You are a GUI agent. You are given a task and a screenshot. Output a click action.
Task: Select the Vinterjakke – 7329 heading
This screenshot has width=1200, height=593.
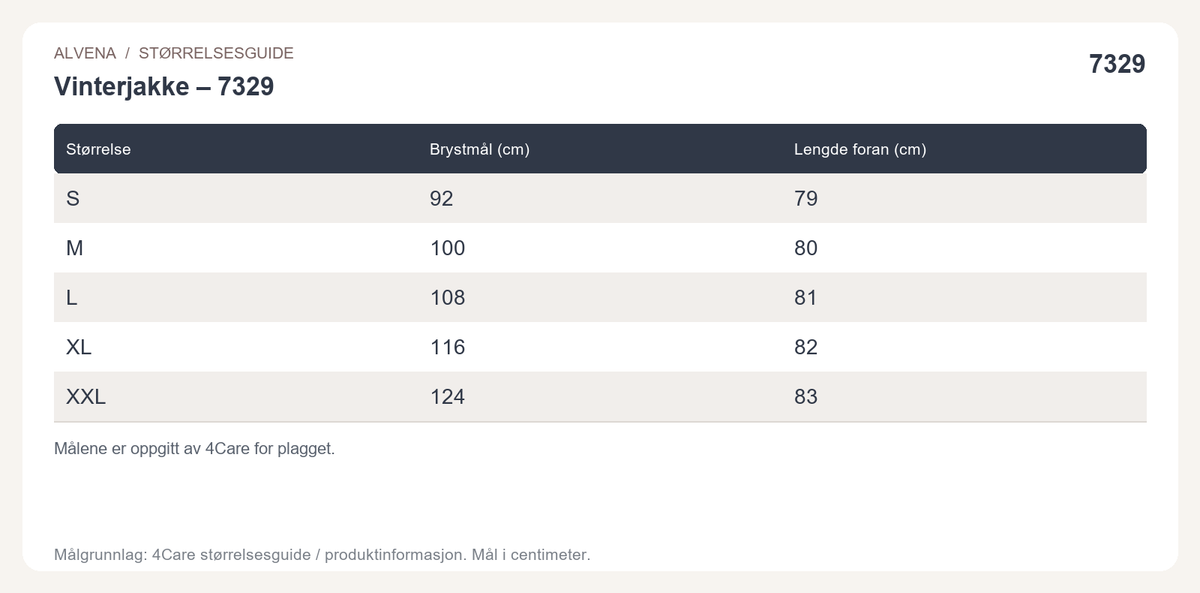164,87
